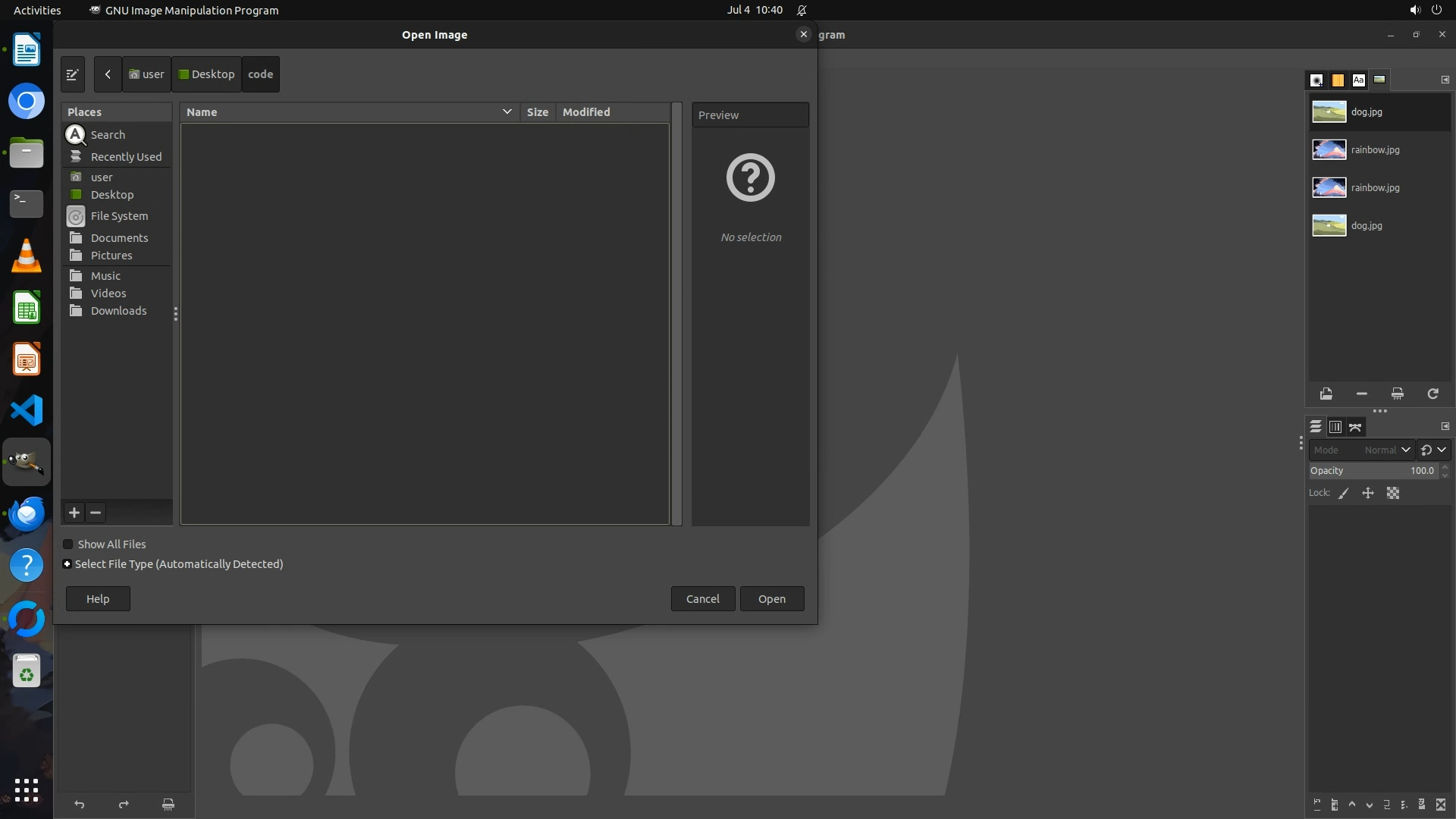Click the refresh document history icon
The image size is (1456, 819).
[x=1432, y=394]
